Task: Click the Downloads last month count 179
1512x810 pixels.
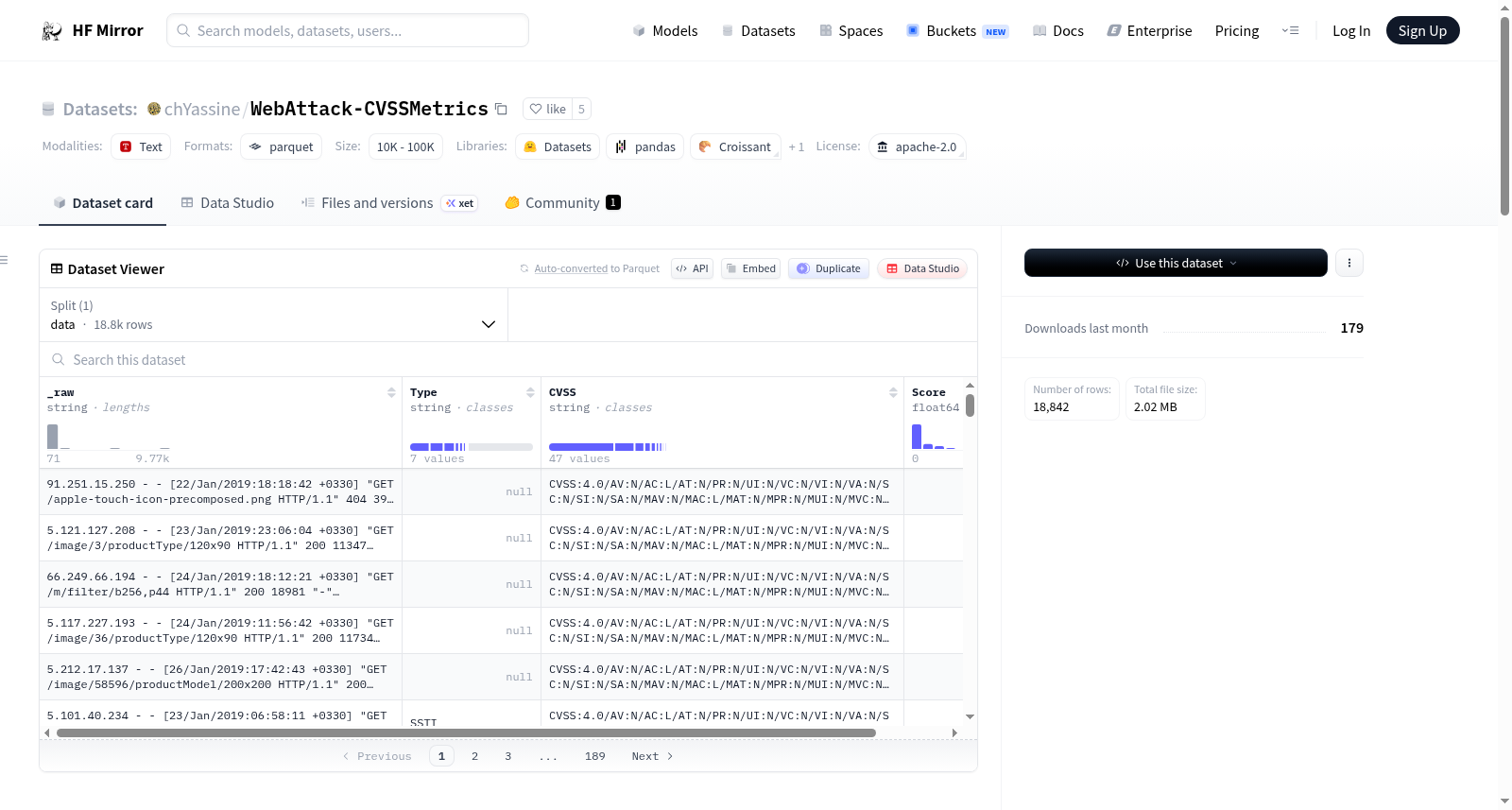Action: (1352, 328)
